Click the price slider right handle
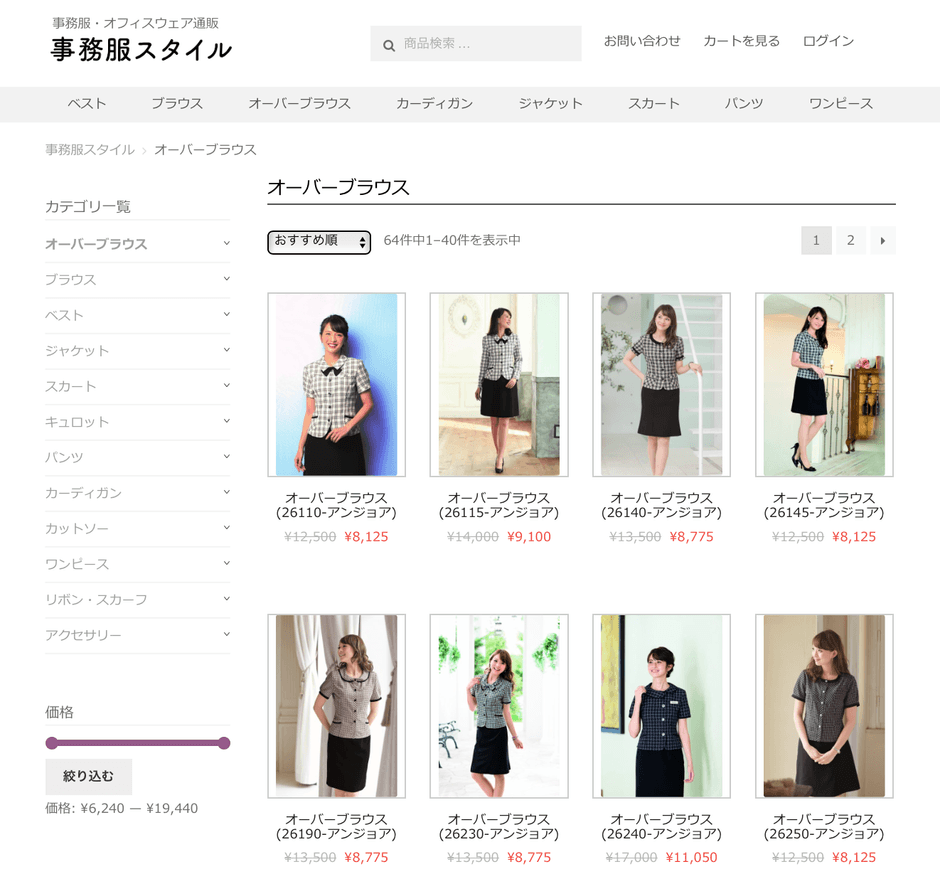This screenshot has height=872, width=940. (224, 743)
